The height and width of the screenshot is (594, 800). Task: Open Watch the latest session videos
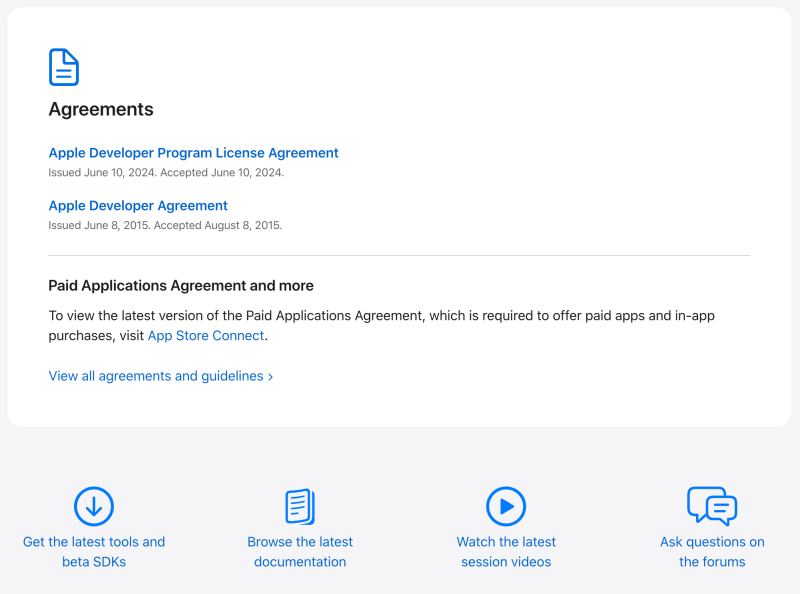[506, 552]
